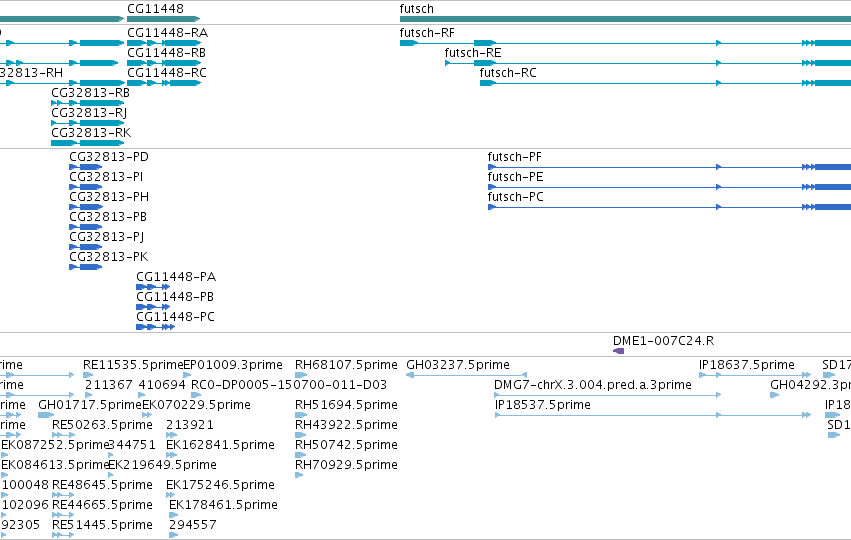Select the EK162841.5prime EST label
This screenshot has width=851, height=540.
(220, 445)
